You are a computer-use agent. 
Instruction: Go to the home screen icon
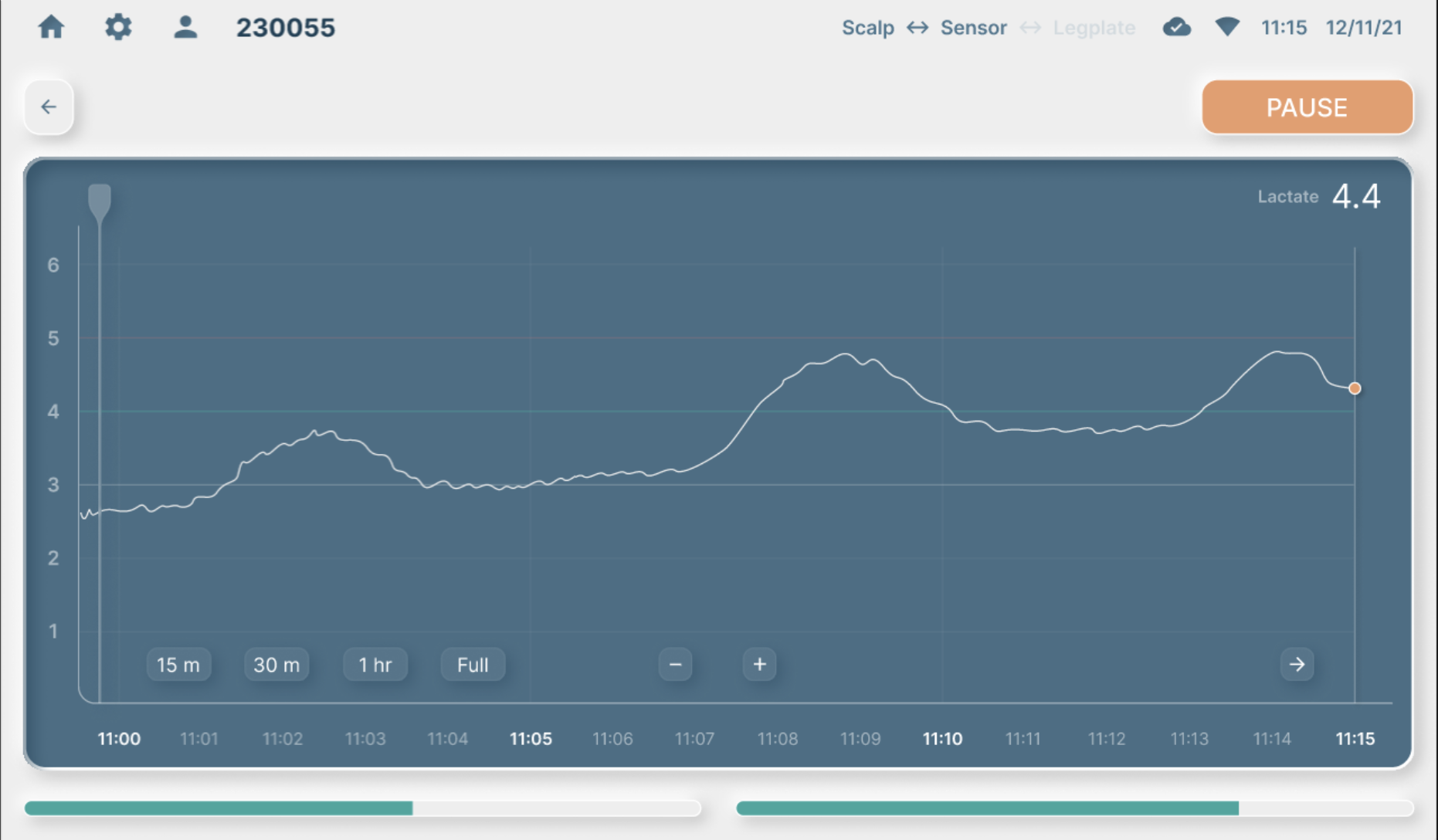point(51,28)
